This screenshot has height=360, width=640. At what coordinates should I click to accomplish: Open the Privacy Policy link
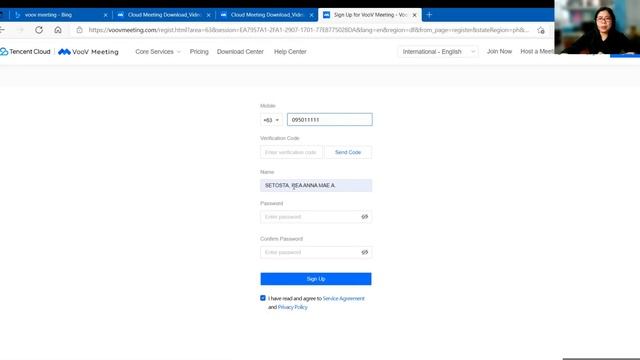coord(292,307)
